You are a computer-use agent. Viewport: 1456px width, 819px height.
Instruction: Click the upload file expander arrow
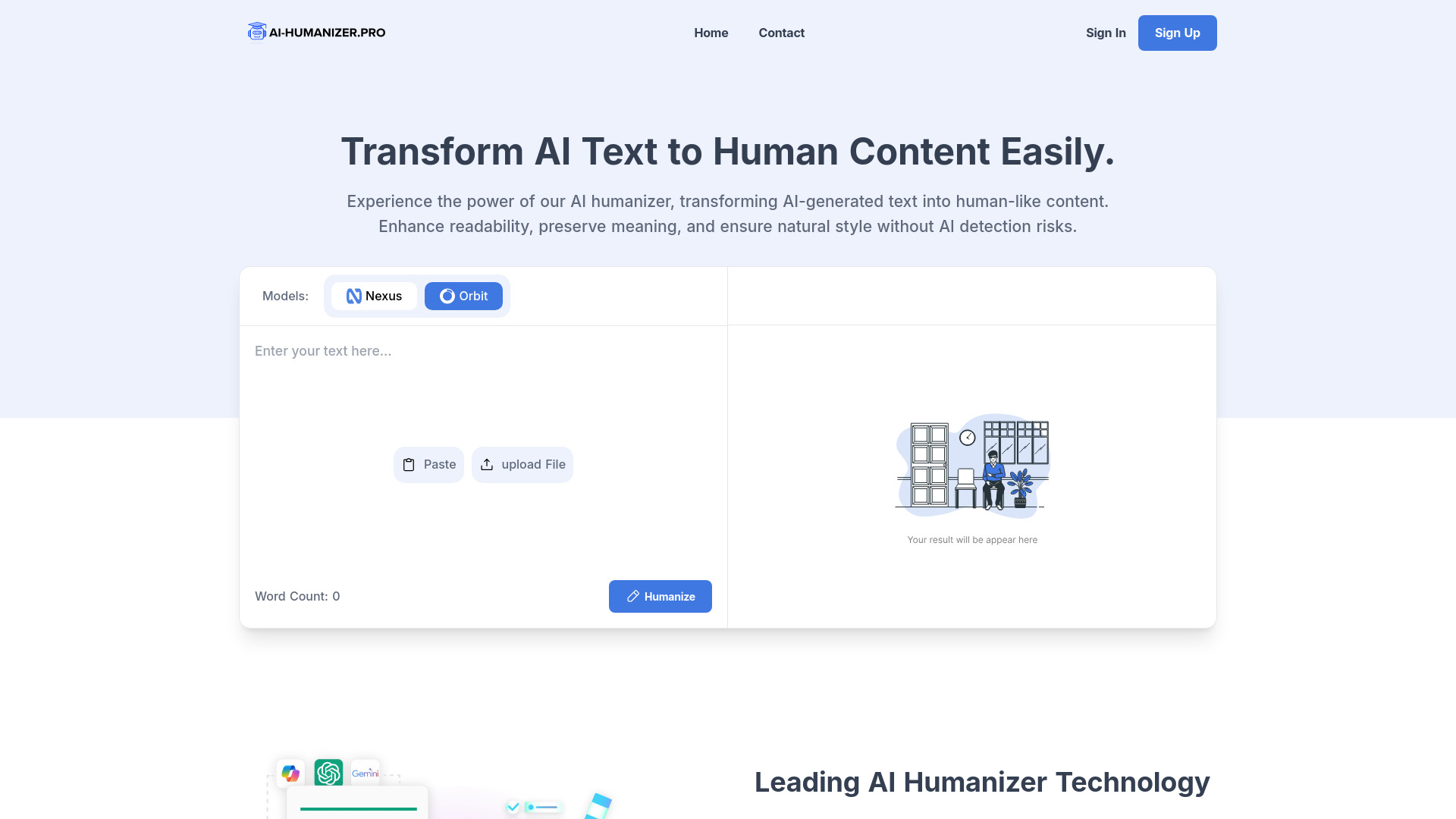pyautogui.click(x=487, y=464)
